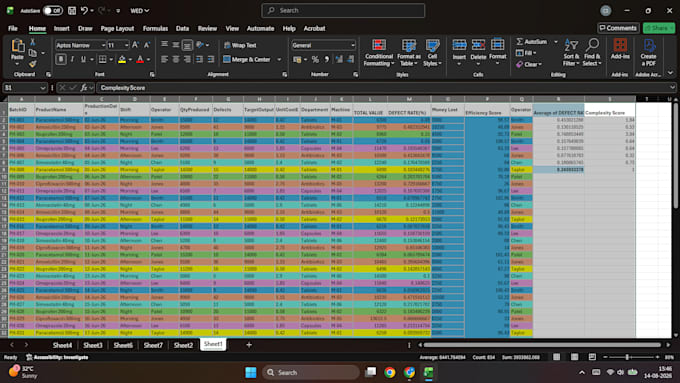Click the Cut scissors icon
The width and height of the screenshot is (680, 383).
pos(33,42)
